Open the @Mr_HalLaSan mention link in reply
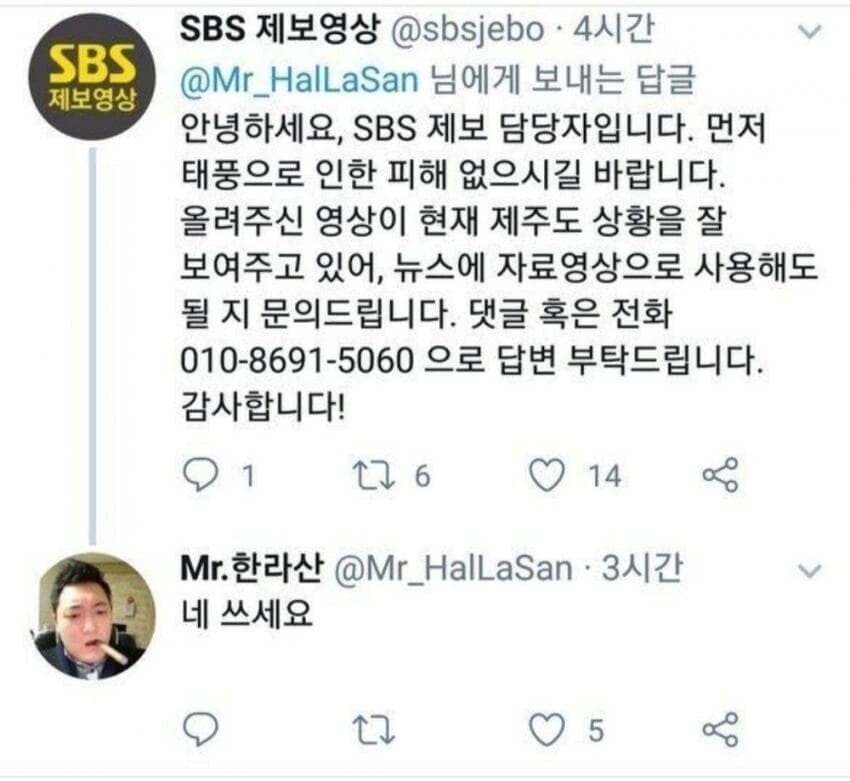 pos(299,80)
